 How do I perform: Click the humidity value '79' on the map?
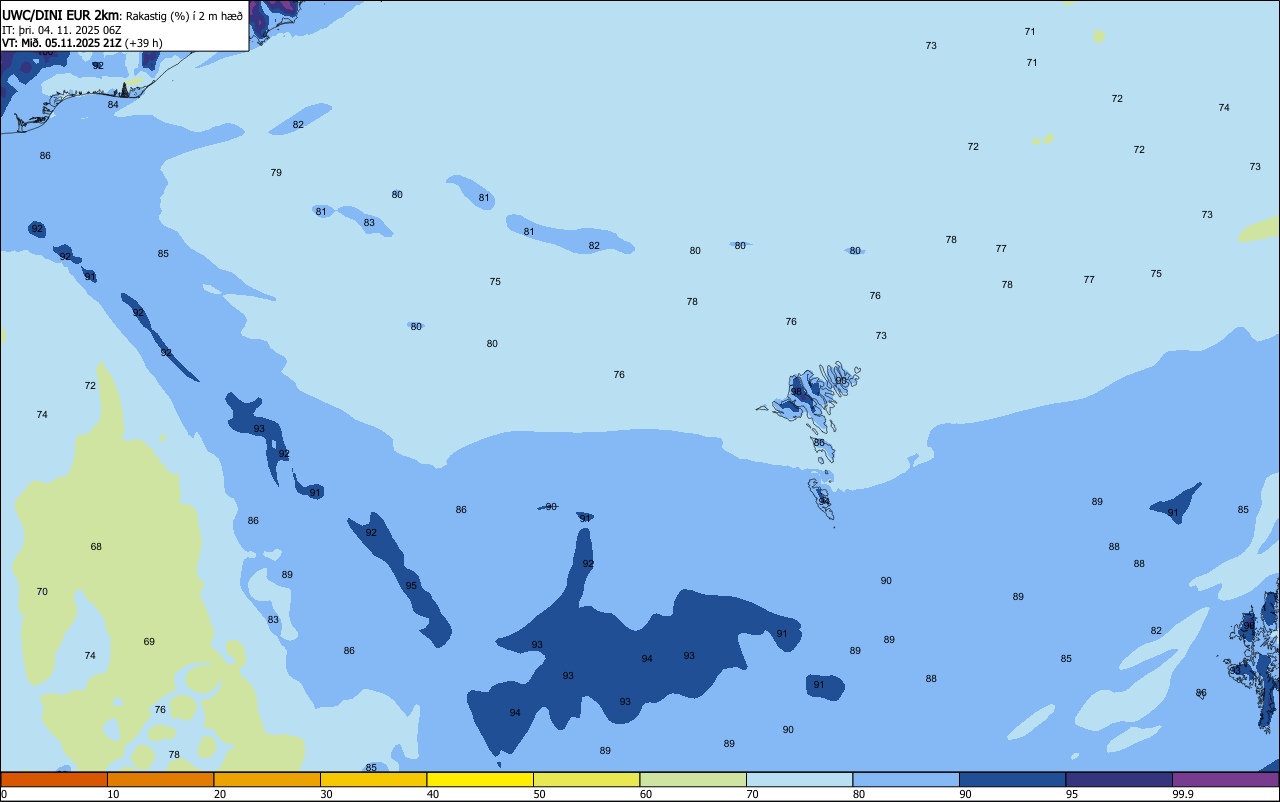click(x=276, y=173)
